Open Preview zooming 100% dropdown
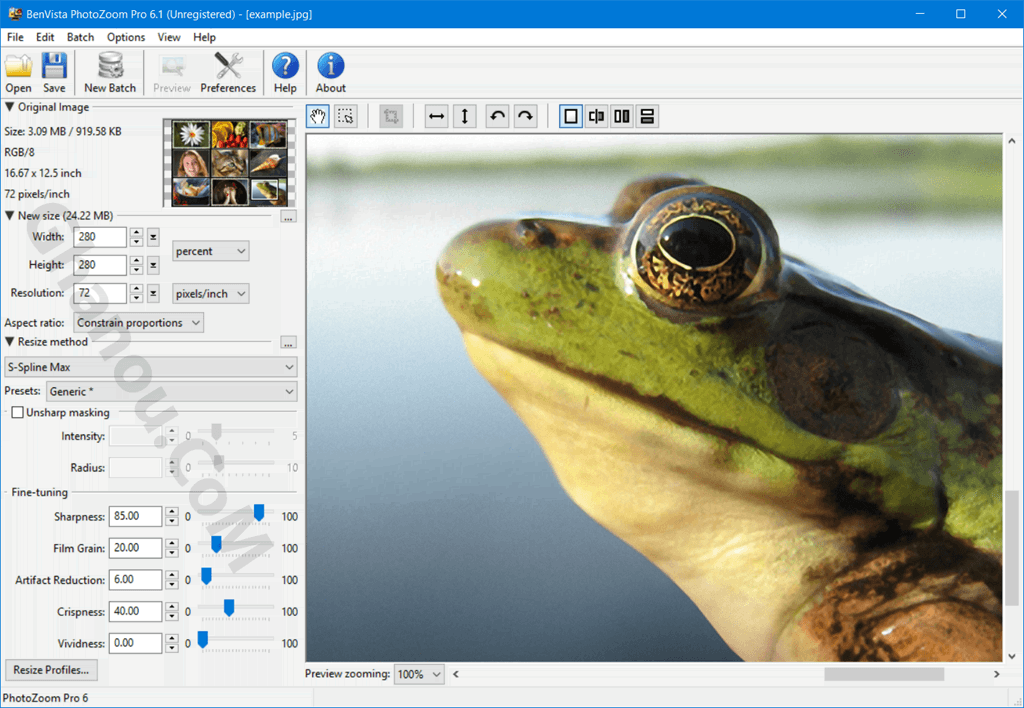 click(x=419, y=674)
